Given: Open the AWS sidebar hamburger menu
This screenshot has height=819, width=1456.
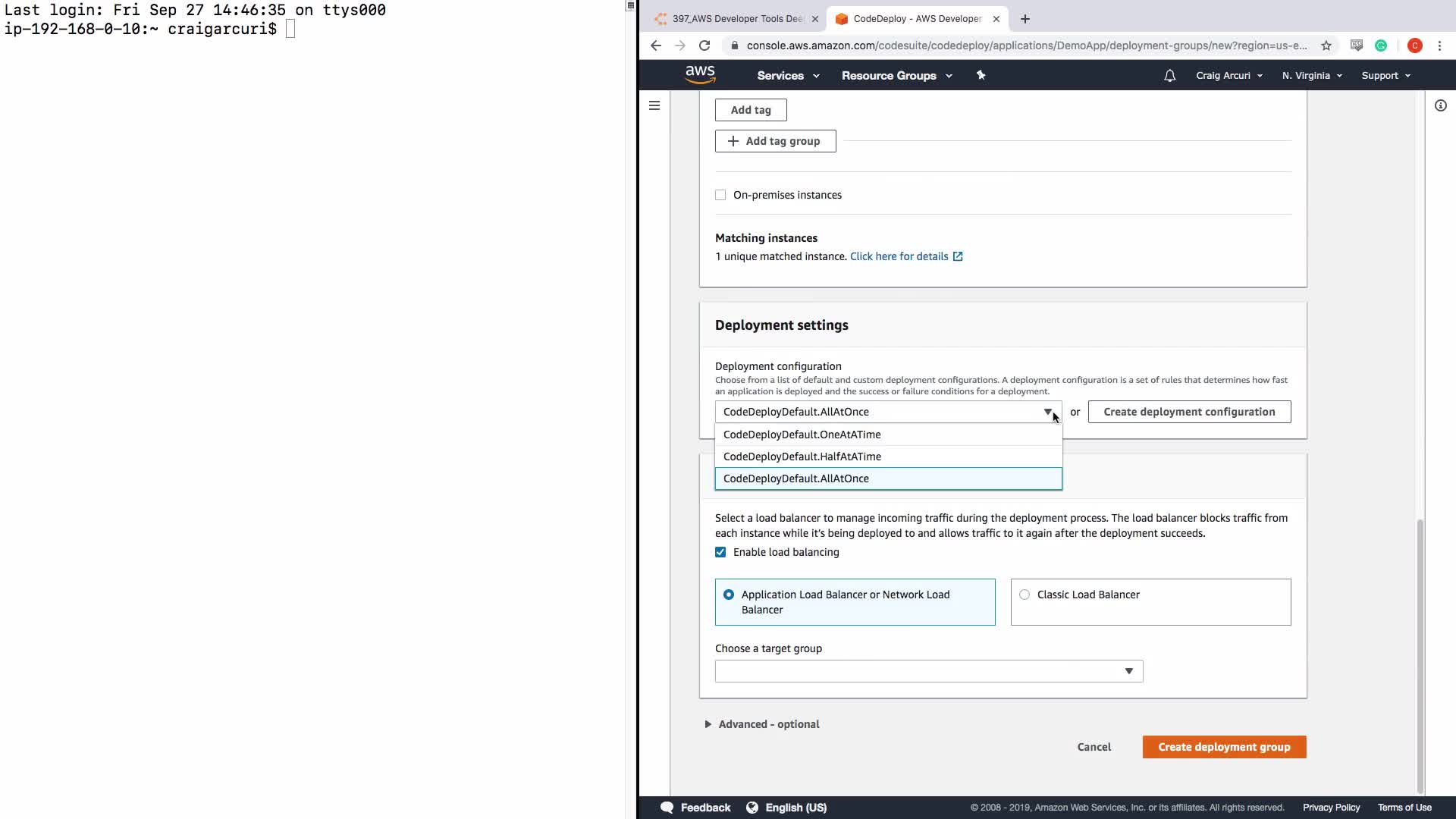Looking at the screenshot, I should tap(654, 105).
